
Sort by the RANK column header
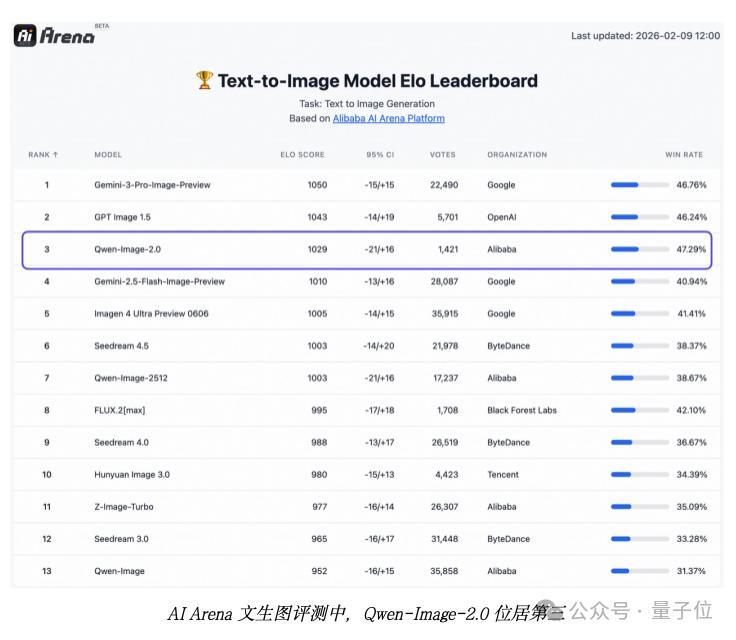(x=43, y=155)
